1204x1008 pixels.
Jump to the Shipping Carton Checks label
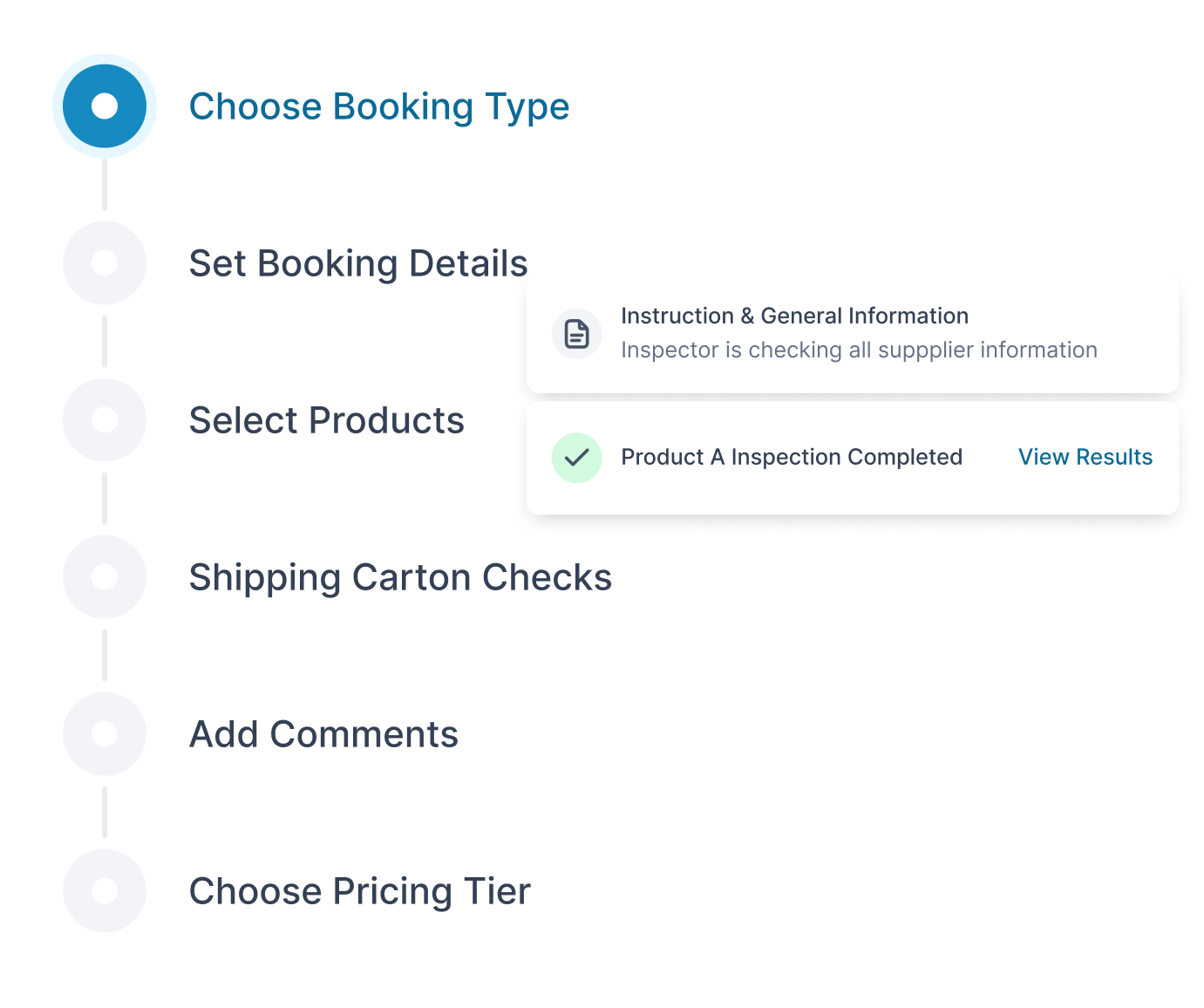(x=400, y=578)
